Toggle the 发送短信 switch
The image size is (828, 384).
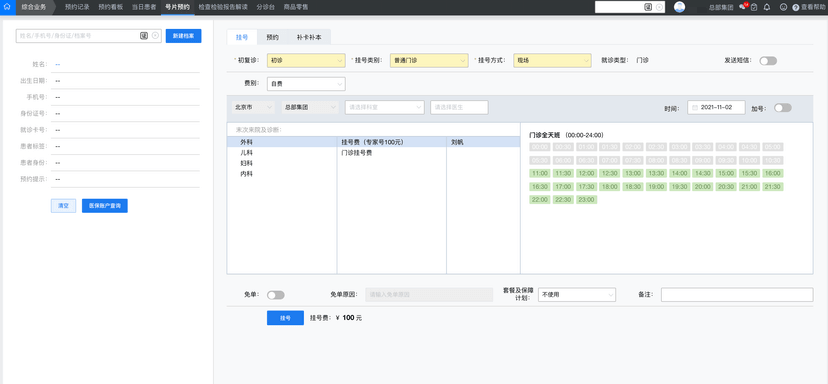pyautogui.click(x=768, y=61)
